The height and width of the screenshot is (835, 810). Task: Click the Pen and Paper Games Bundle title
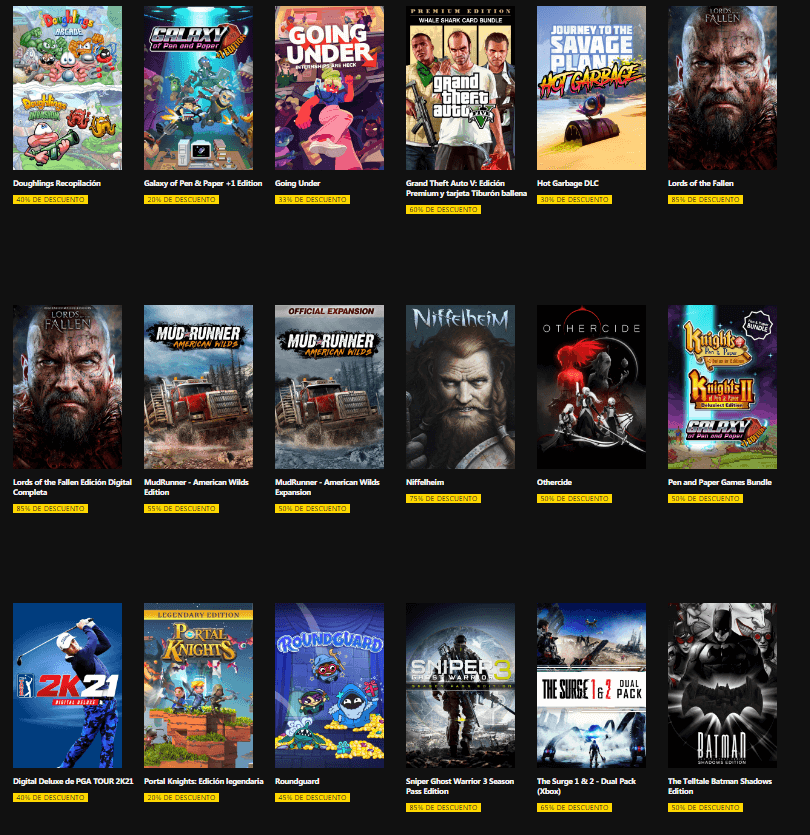coord(719,482)
